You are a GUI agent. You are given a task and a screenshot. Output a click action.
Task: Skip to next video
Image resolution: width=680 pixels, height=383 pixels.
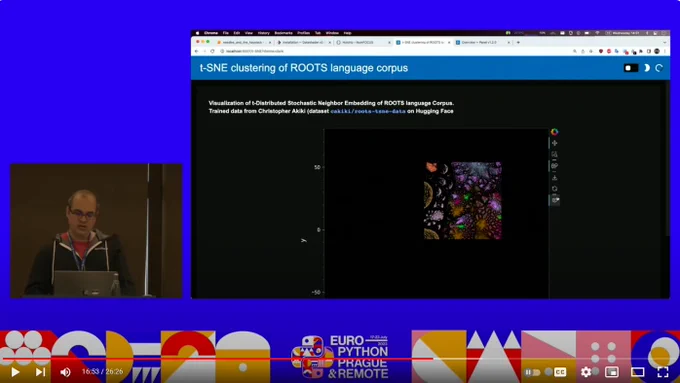(x=40, y=372)
